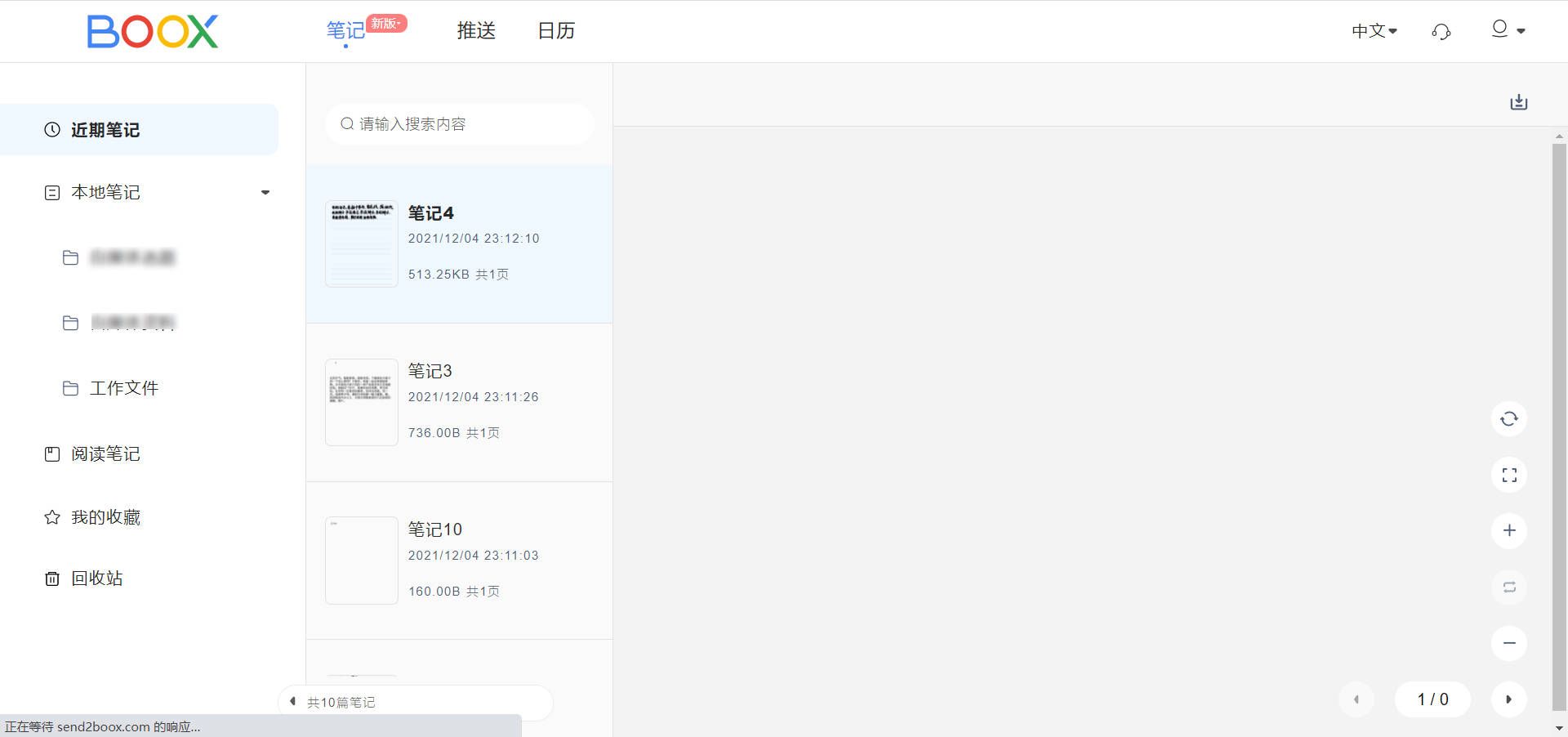Download the current note preview
The image size is (1568, 737).
click(1518, 102)
